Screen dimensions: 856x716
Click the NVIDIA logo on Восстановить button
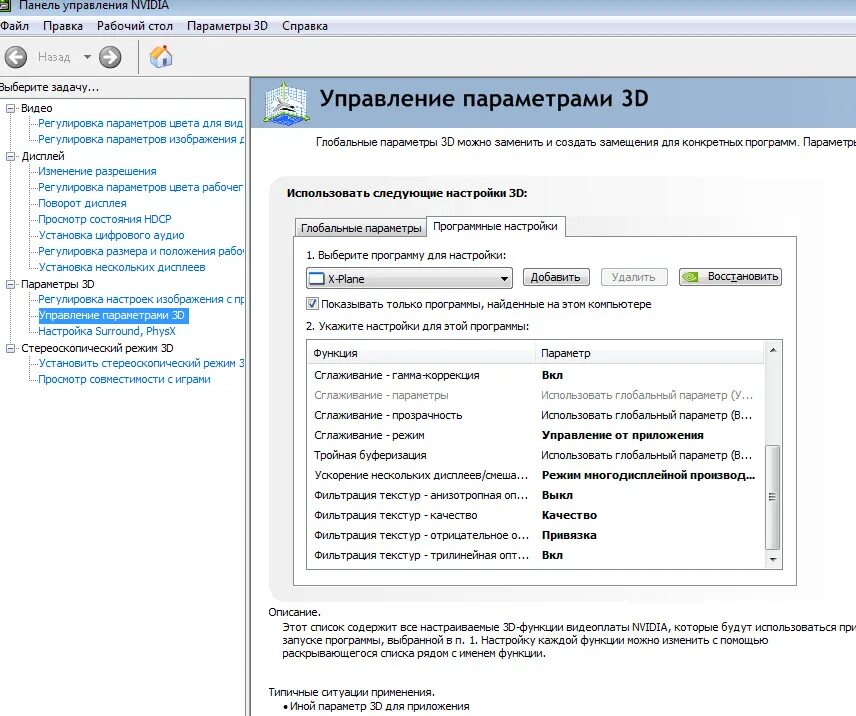tap(691, 277)
